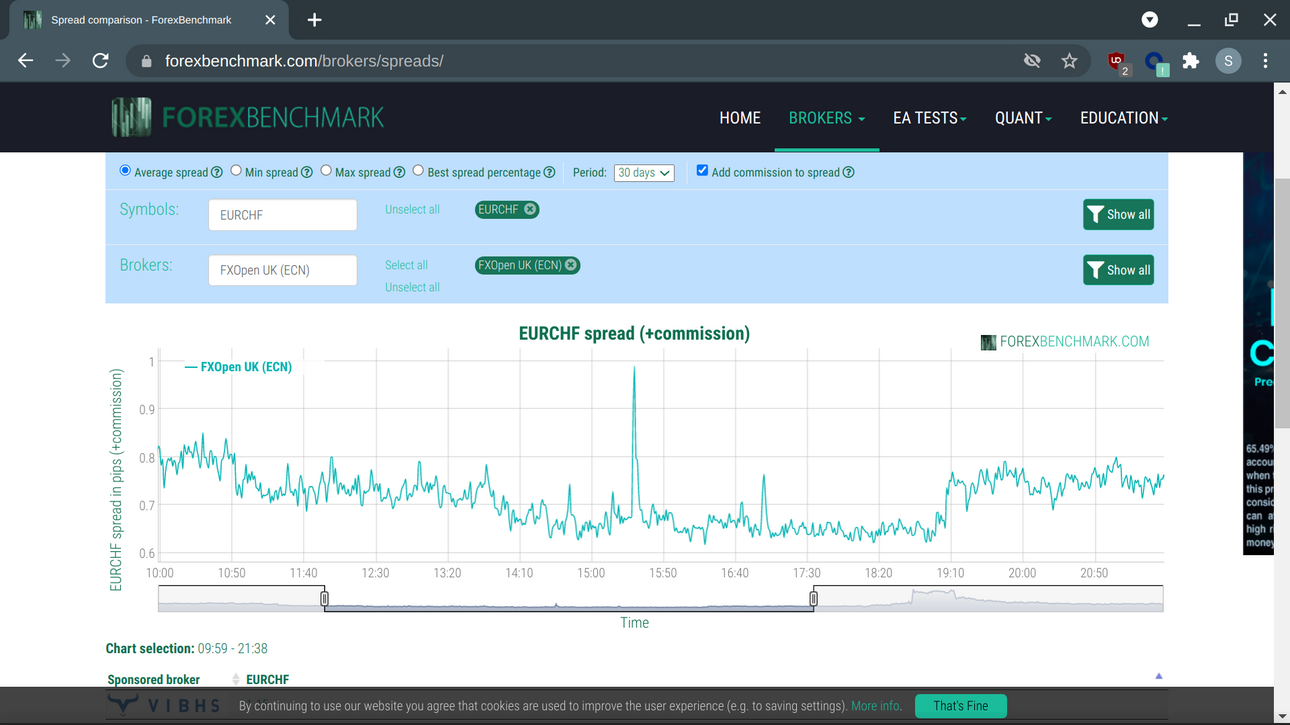This screenshot has height=725, width=1290.
Task: Expand the EDUCATION navigation menu
Action: (x=1124, y=118)
